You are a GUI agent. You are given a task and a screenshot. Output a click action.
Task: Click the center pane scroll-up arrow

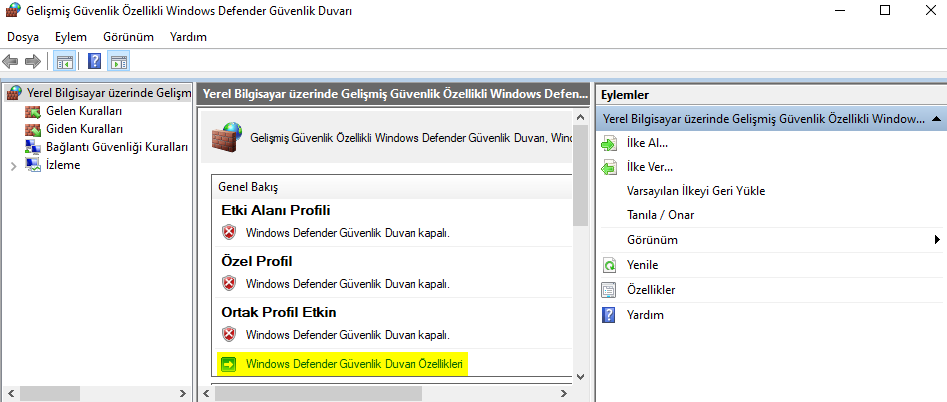[580, 117]
